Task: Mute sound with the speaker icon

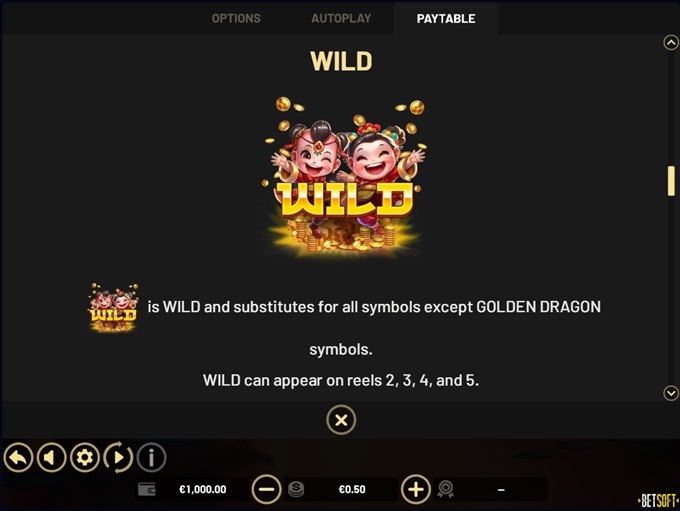Action: [x=52, y=457]
